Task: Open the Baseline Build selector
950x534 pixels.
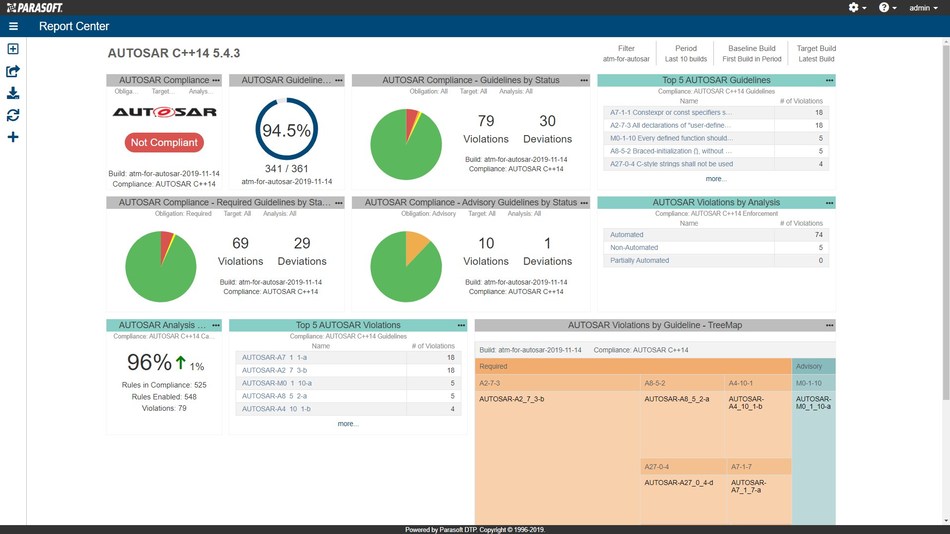Action: 752,53
